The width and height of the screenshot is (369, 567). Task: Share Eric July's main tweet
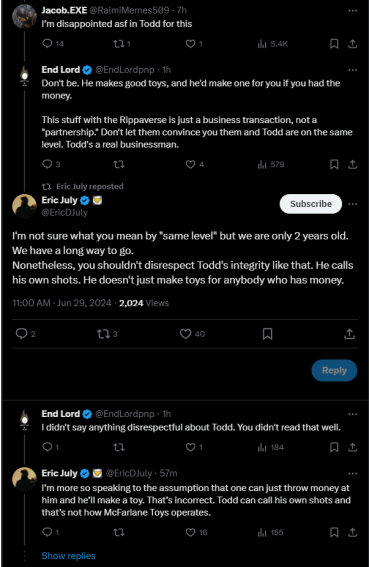[x=349, y=334]
